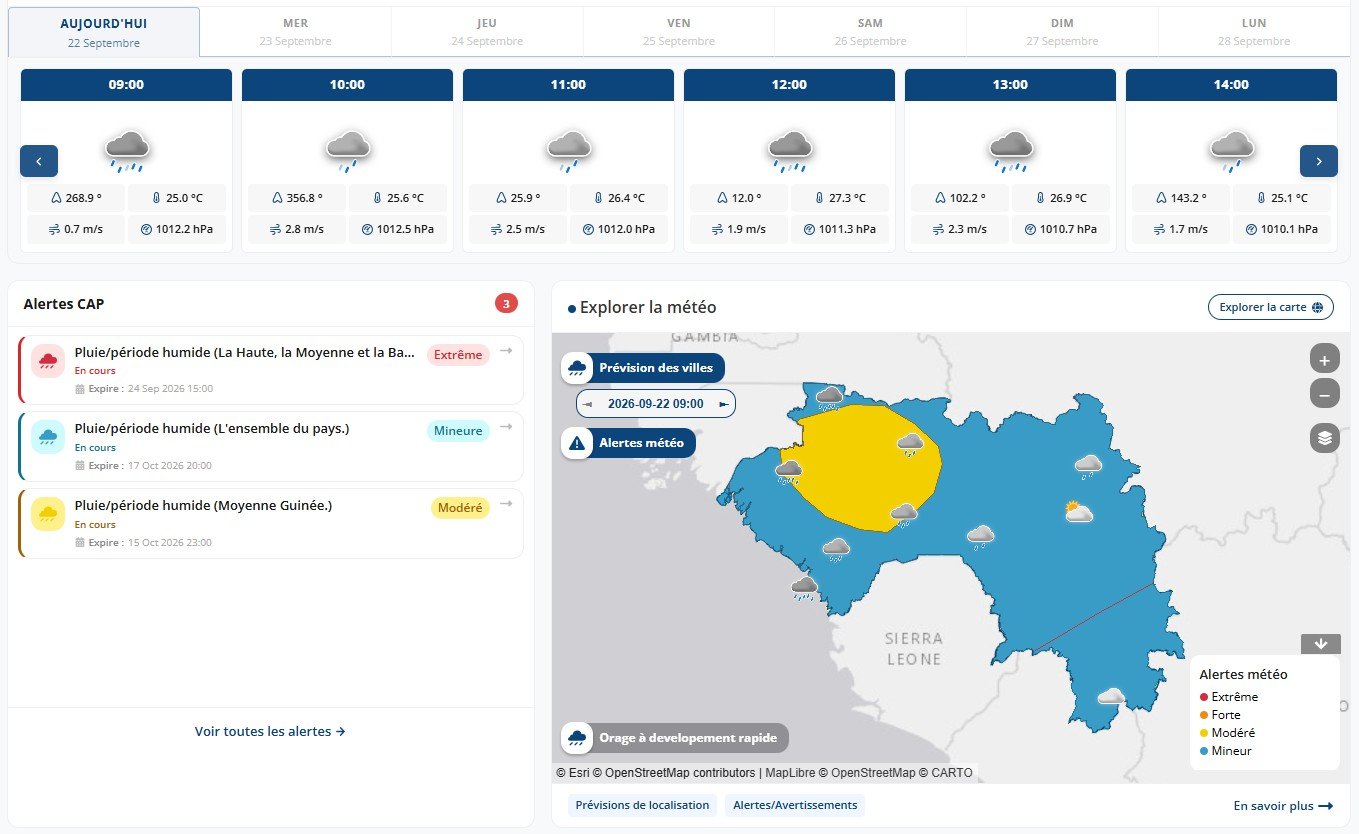Open the VEN 25 Septembre tab
This screenshot has height=834, width=1359.
coord(679,32)
